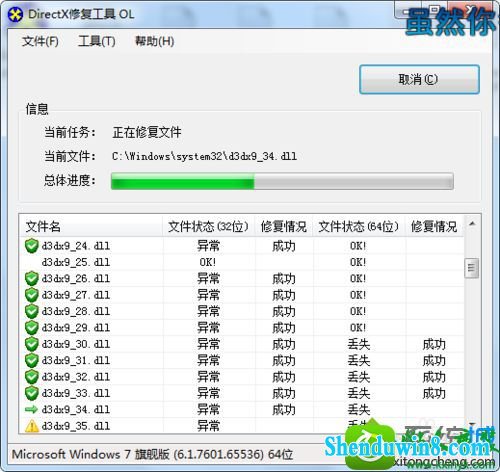Image resolution: width=500 pixels, height=472 pixels.
Task: Open the 工具(T) menu
Action: point(97,41)
